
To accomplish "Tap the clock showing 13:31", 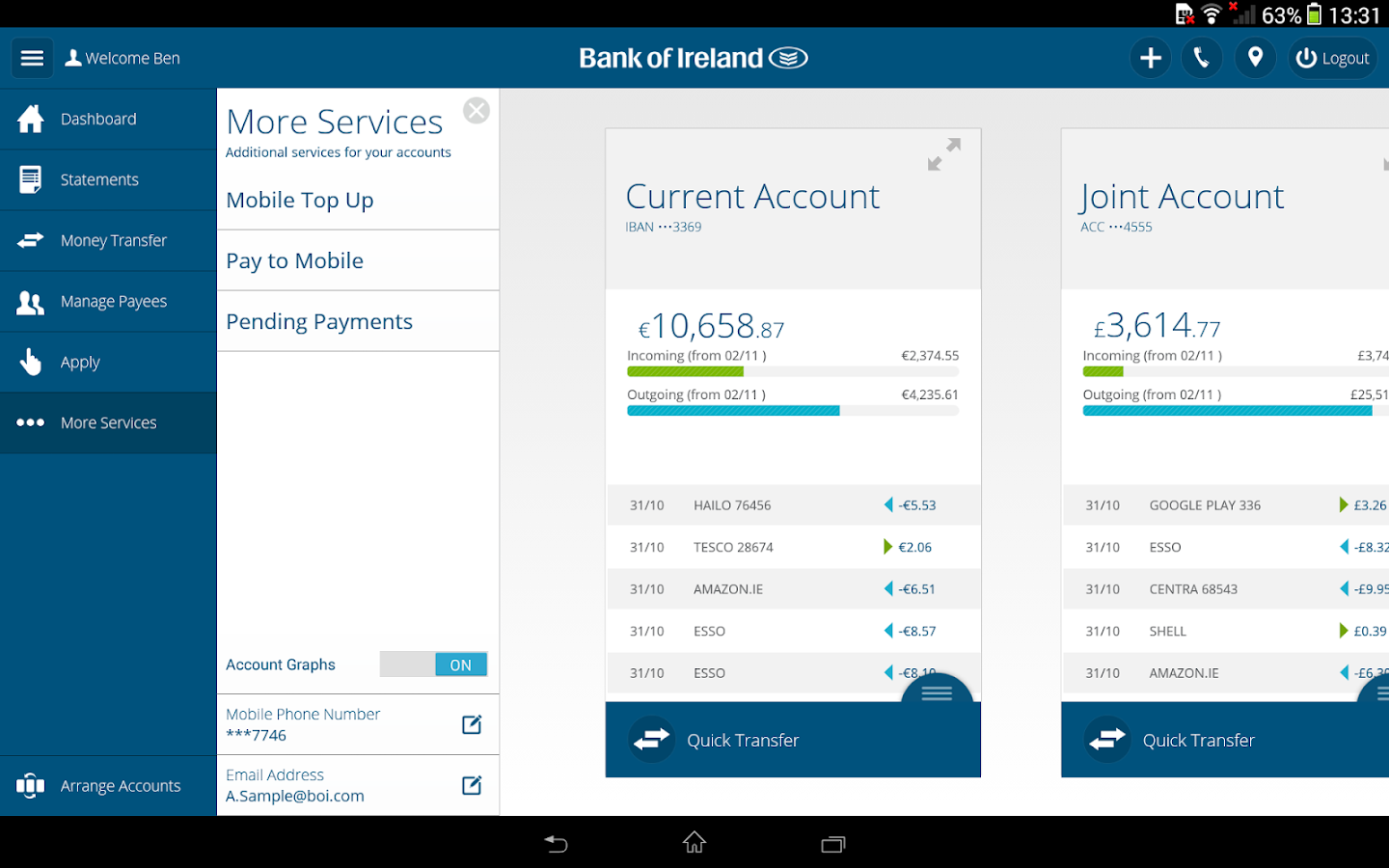I will (1354, 14).
